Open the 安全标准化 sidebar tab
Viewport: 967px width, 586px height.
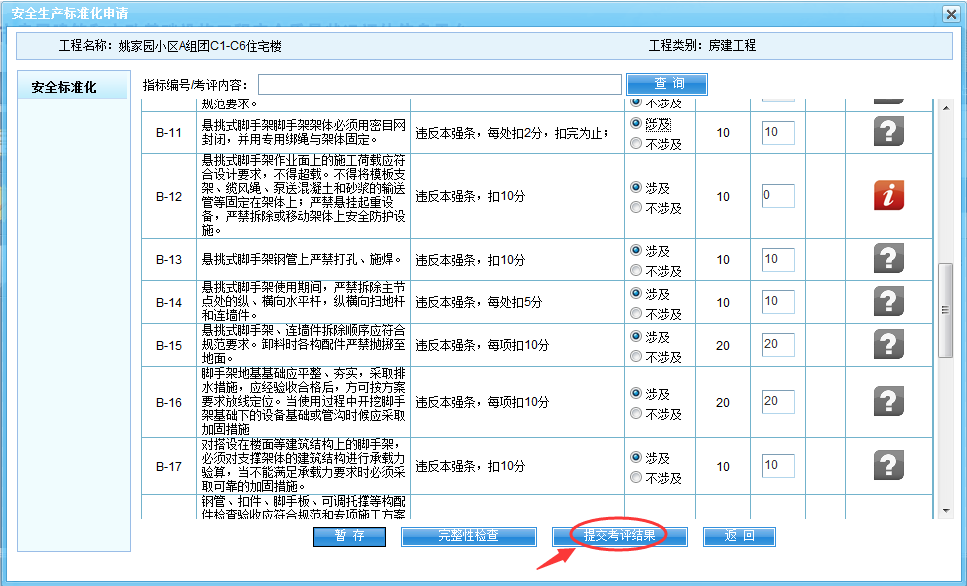pos(64,87)
